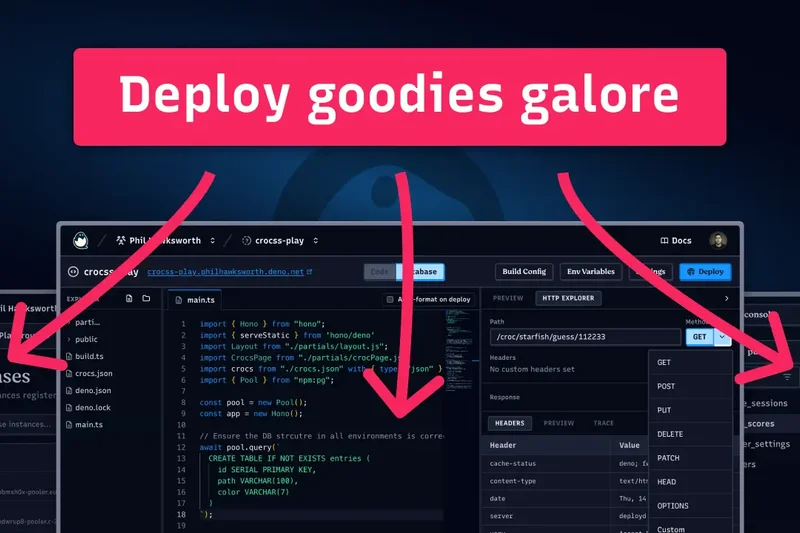The width and height of the screenshot is (800, 533).
Task: Switch to the Code view toggle
Action: [380, 272]
